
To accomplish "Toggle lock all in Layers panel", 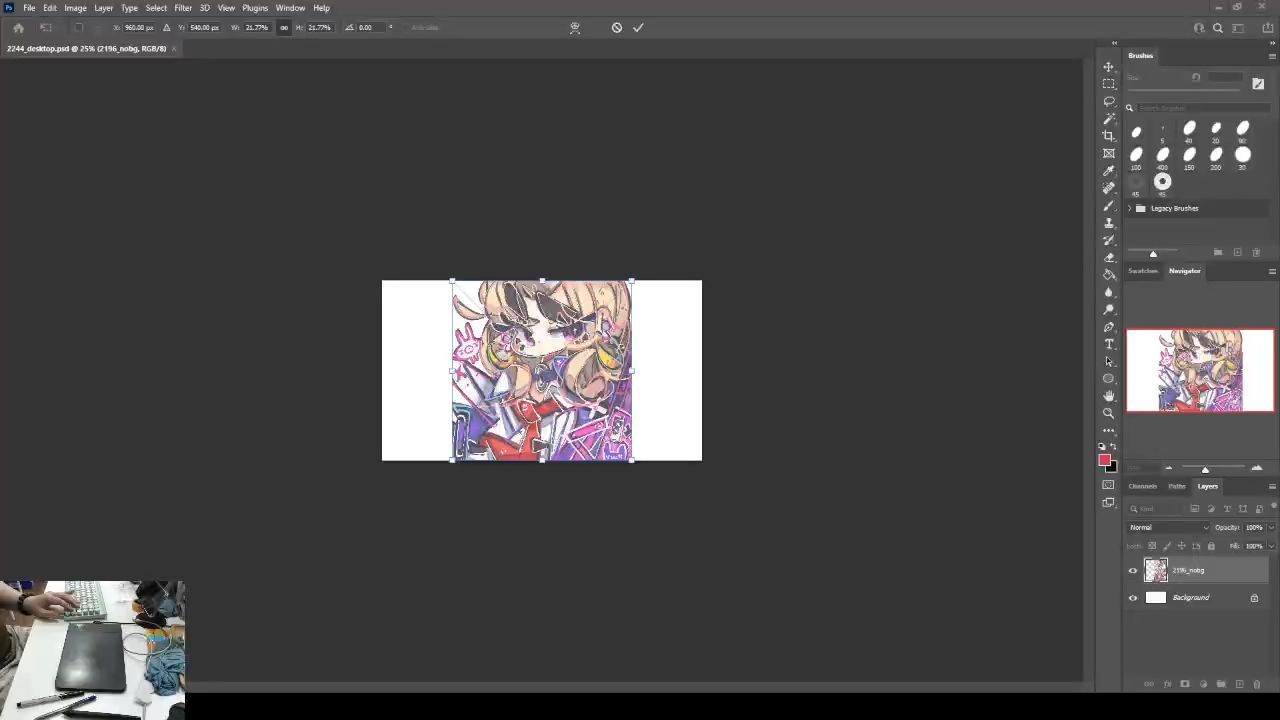I will (x=1211, y=546).
